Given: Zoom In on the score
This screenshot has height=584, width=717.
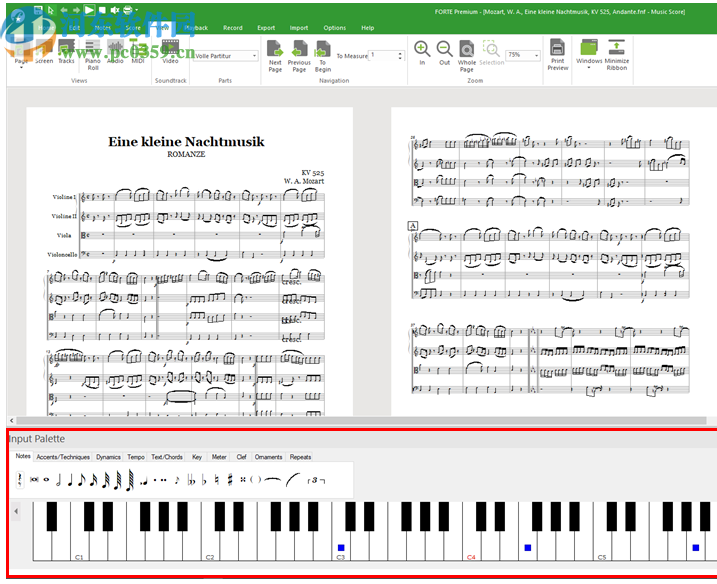Looking at the screenshot, I should point(422,53).
